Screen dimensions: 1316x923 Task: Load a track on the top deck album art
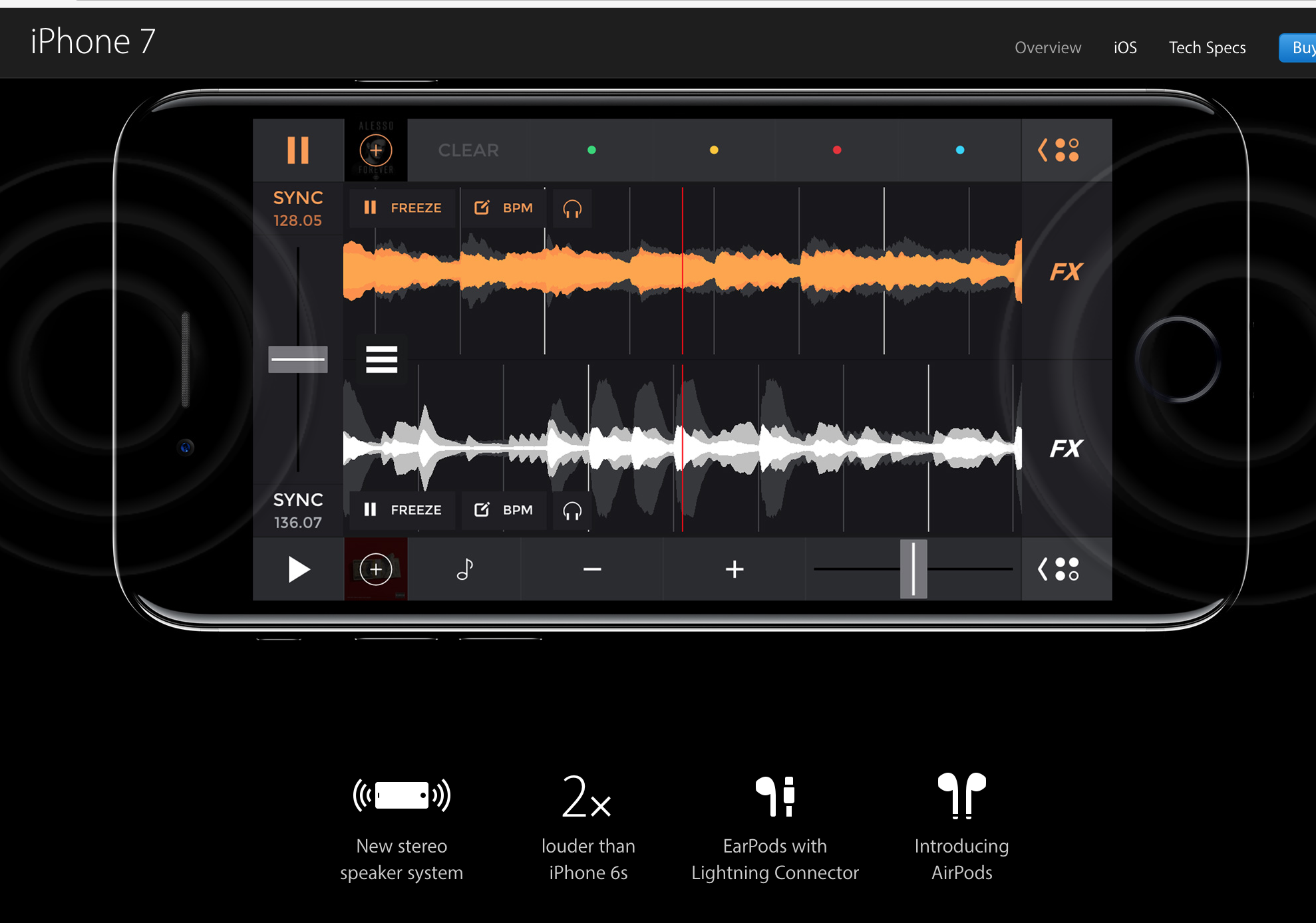click(x=376, y=150)
